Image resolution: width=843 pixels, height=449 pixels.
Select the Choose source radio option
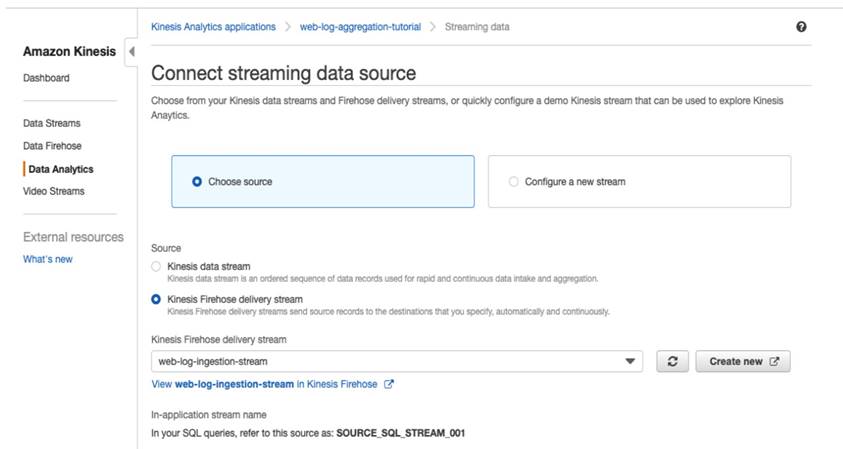pyautogui.click(x=197, y=182)
